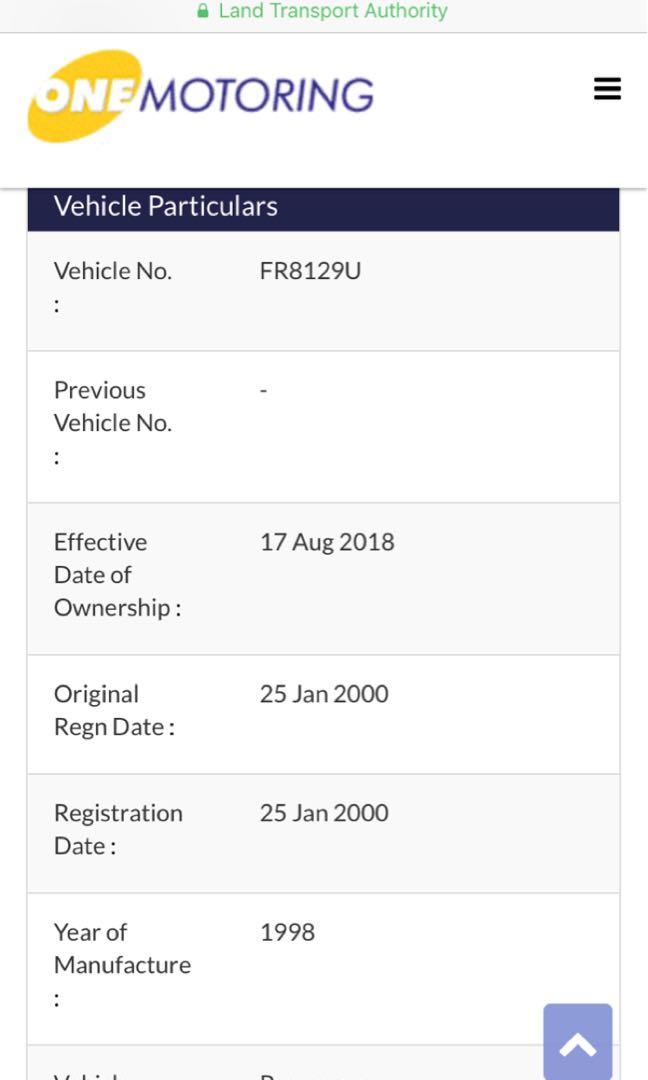The height and width of the screenshot is (1080, 648).
Task: Open the hamburger menu
Action: (607, 89)
